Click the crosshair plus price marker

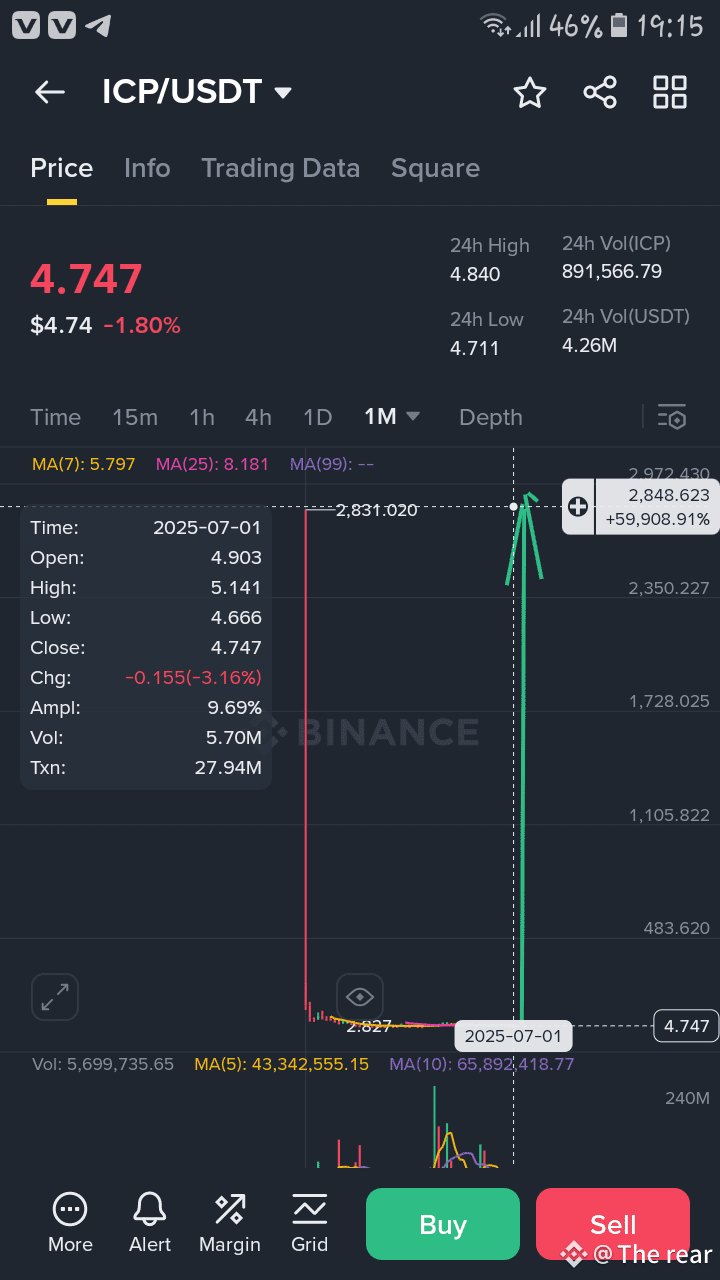[578, 506]
